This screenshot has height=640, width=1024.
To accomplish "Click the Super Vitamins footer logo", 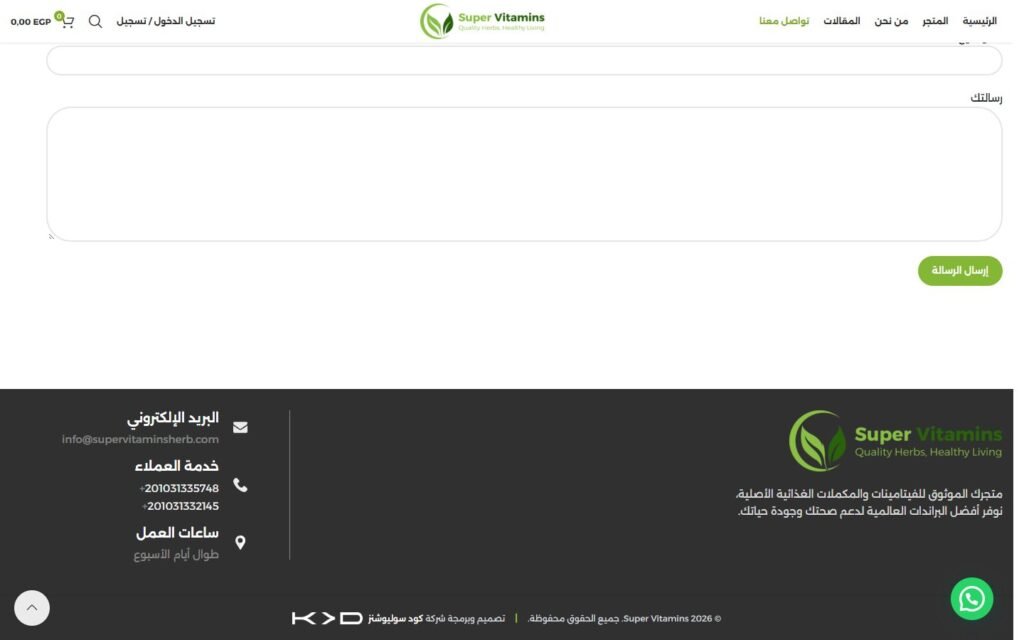I will (x=895, y=441).
